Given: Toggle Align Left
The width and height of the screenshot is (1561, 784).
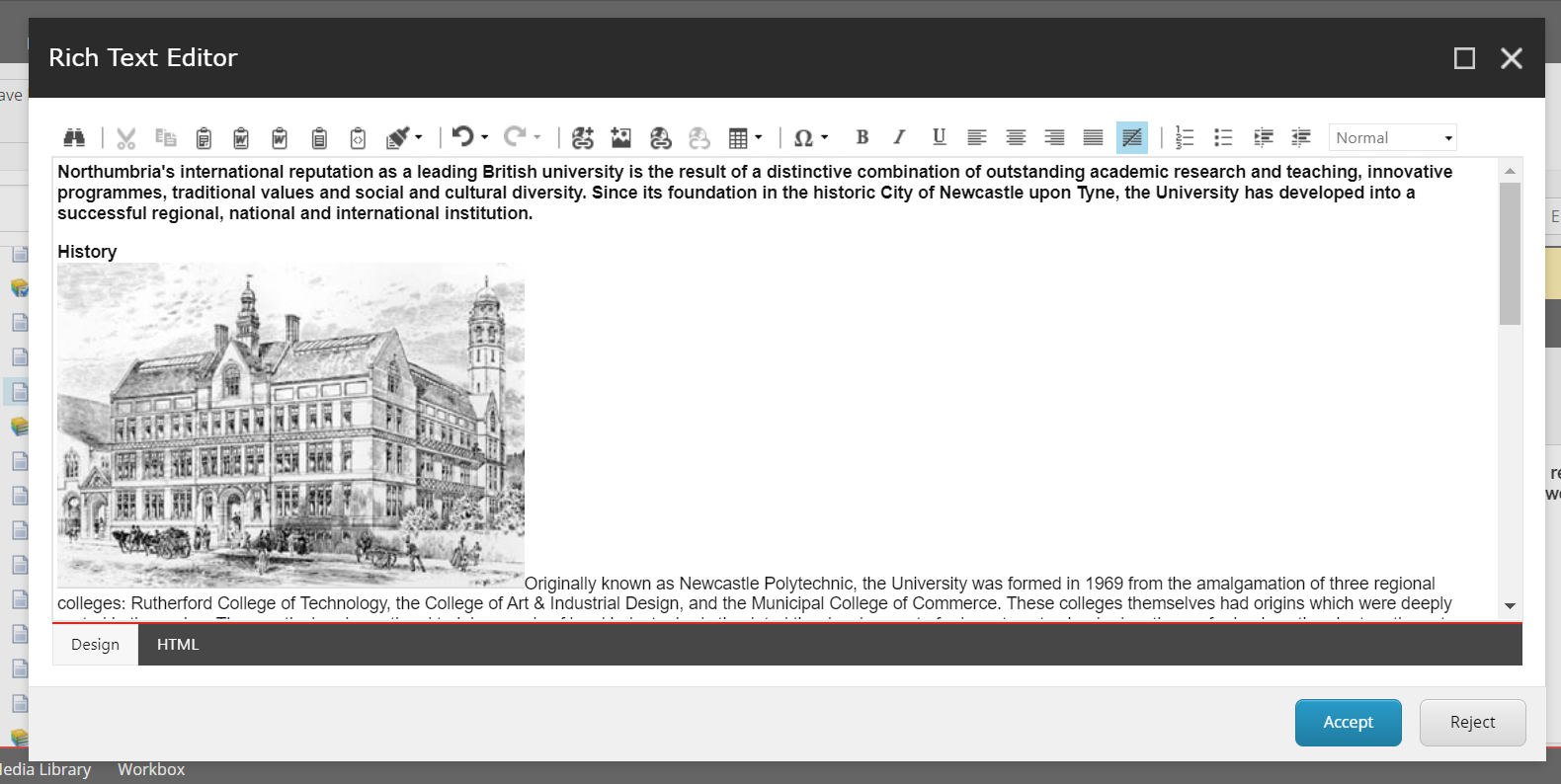Looking at the screenshot, I should pyautogui.click(x=977, y=137).
